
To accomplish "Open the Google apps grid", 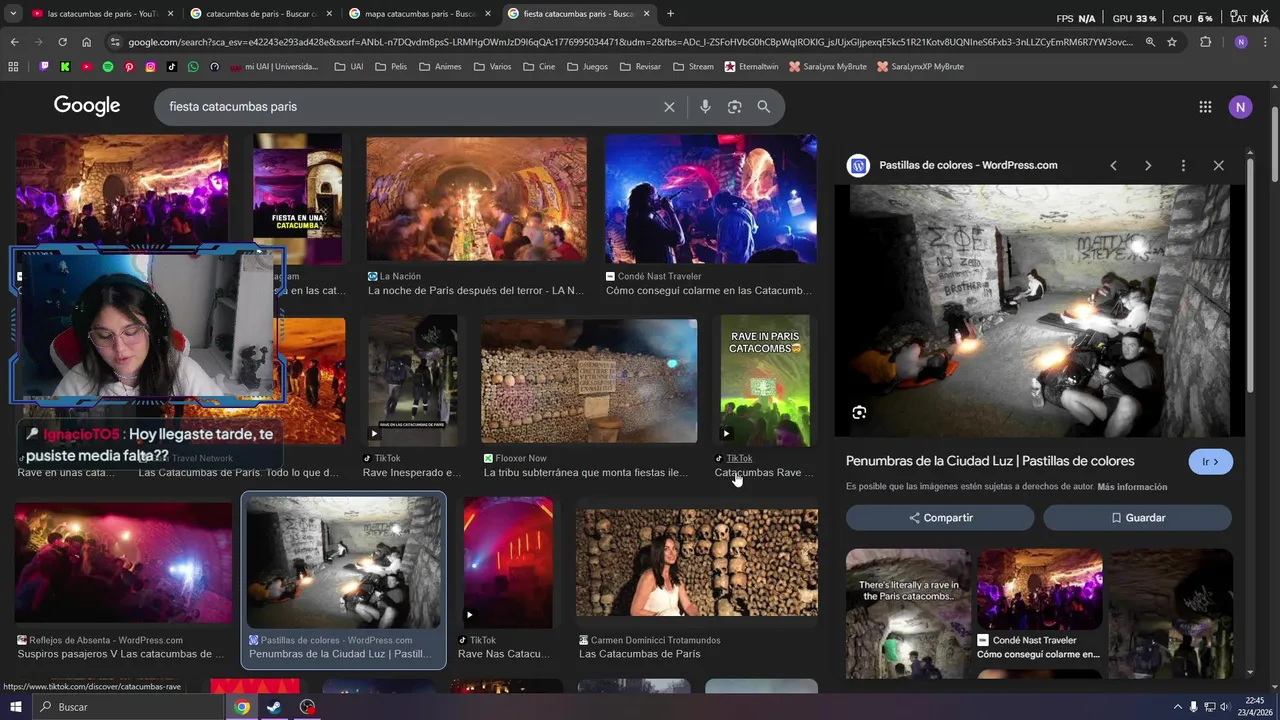I will [x=1205, y=107].
